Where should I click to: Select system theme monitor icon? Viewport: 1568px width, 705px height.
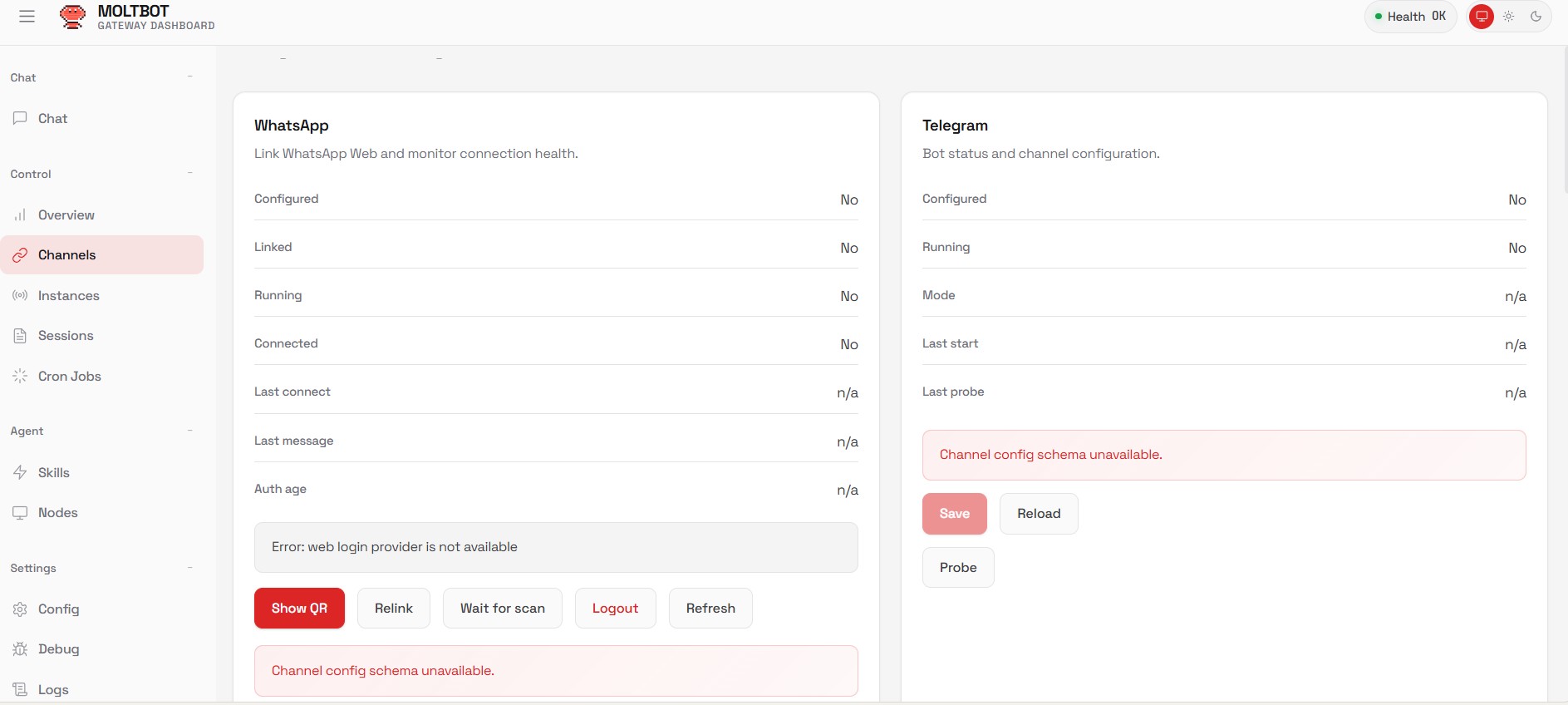click(1482, 17)
